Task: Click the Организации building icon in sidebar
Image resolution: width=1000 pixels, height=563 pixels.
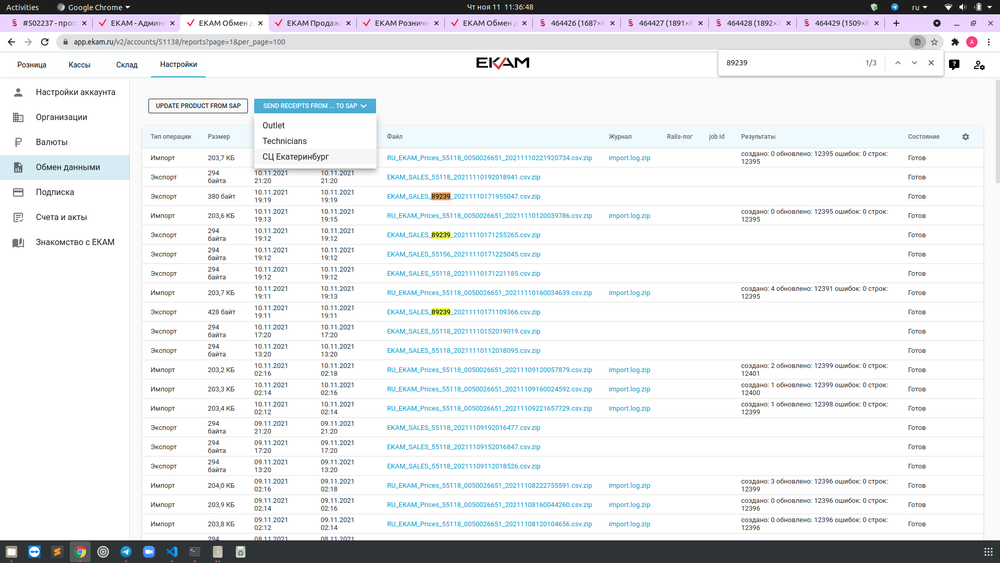Action: click(x=18, y=117)
